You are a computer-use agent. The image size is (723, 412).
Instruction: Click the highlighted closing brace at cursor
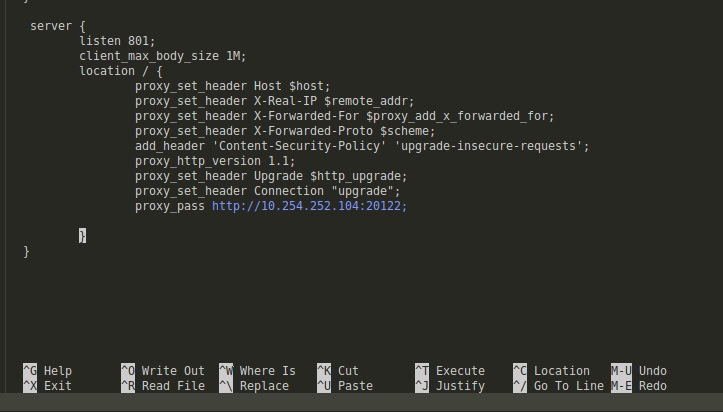pos(83,236)
